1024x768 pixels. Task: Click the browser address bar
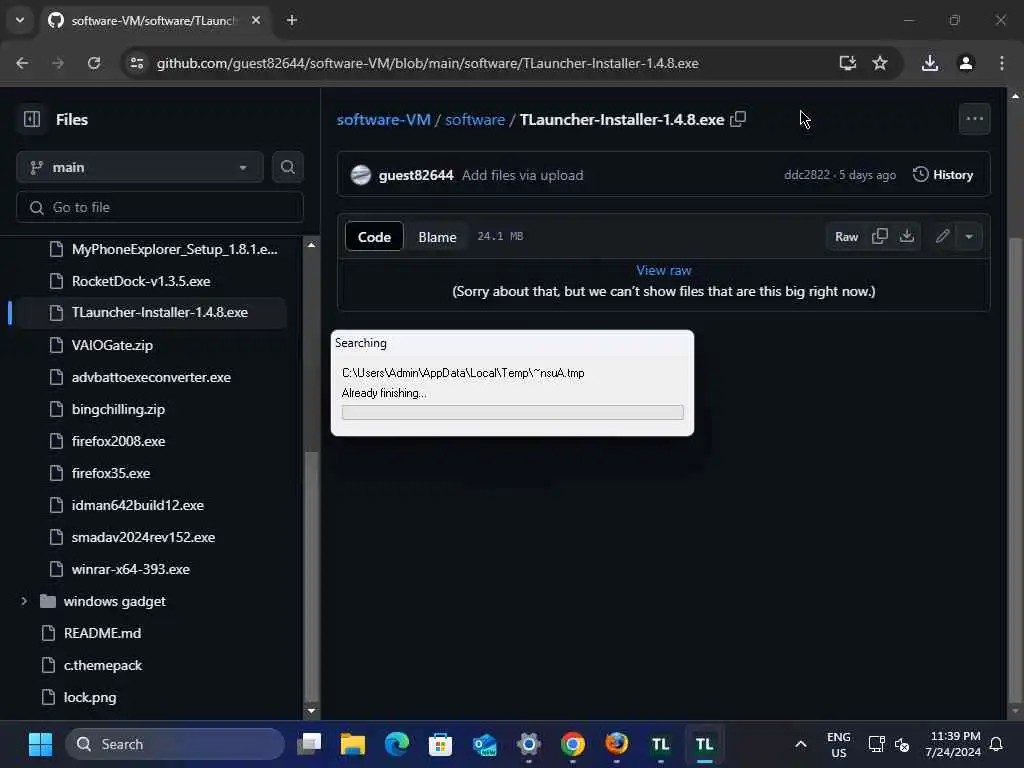428,63
